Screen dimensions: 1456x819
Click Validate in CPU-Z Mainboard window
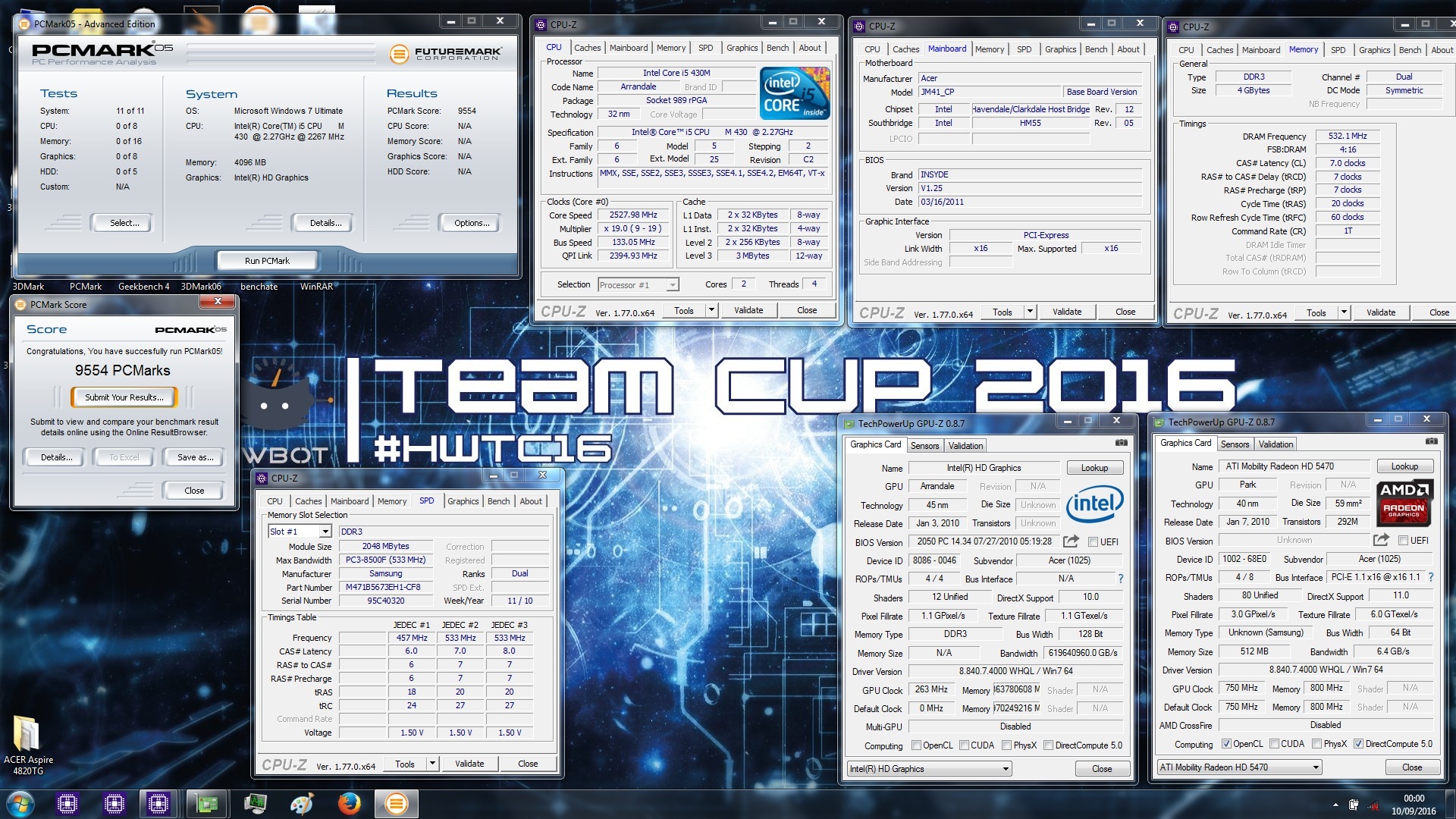point(1066,312)
